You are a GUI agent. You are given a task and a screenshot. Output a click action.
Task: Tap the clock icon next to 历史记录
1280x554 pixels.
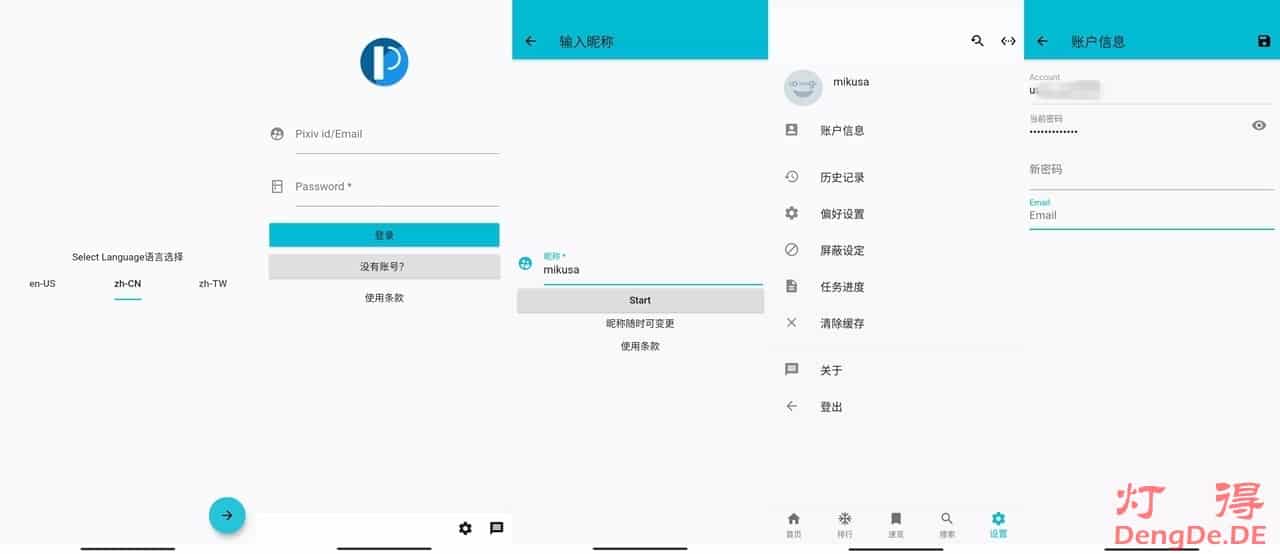(x=792, y=177)
